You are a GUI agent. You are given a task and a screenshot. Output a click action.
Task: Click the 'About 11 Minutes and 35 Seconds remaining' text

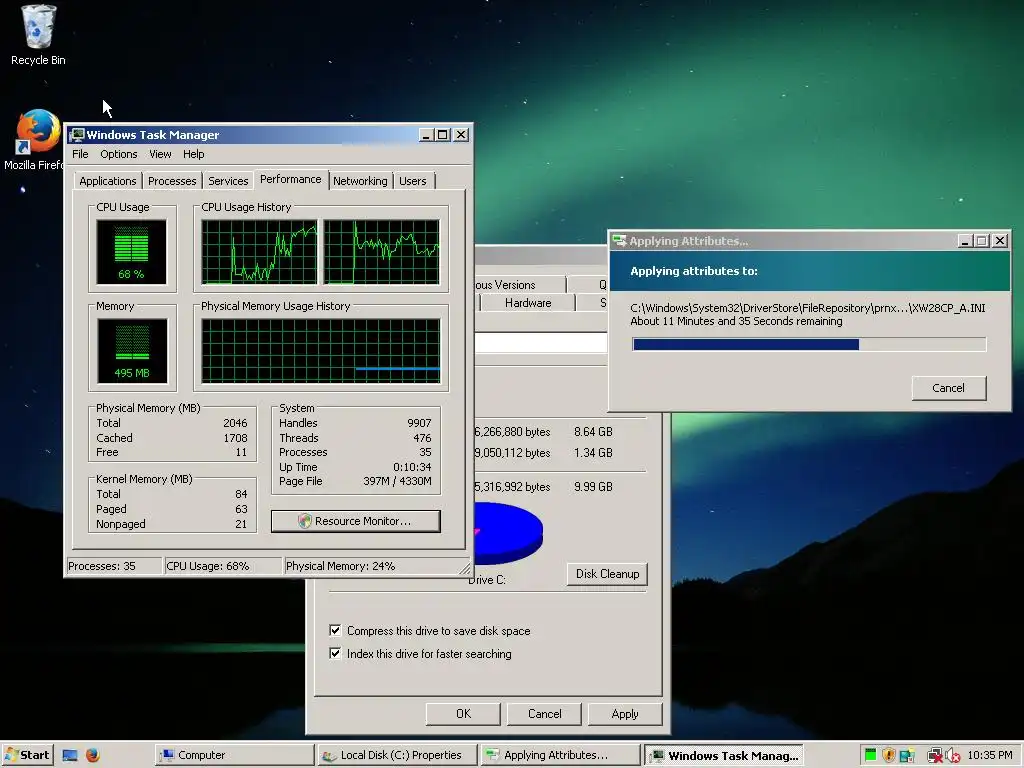click(x=736, y=321)
